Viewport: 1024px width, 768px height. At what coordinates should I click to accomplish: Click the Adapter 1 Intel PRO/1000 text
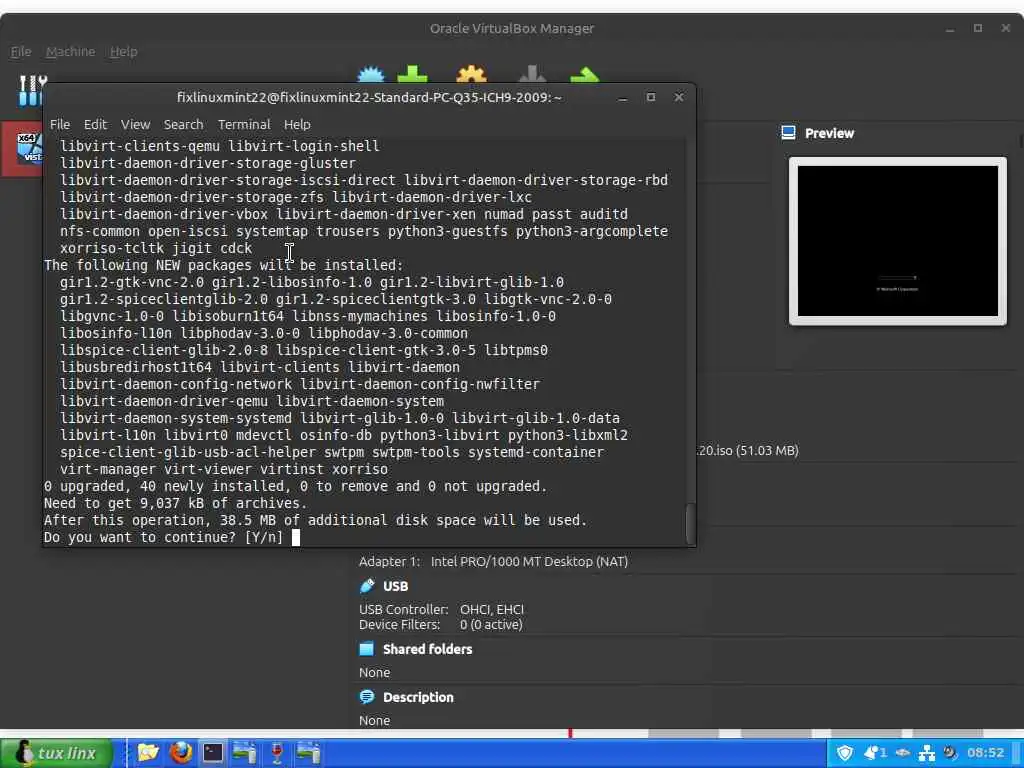pos(493,562)
